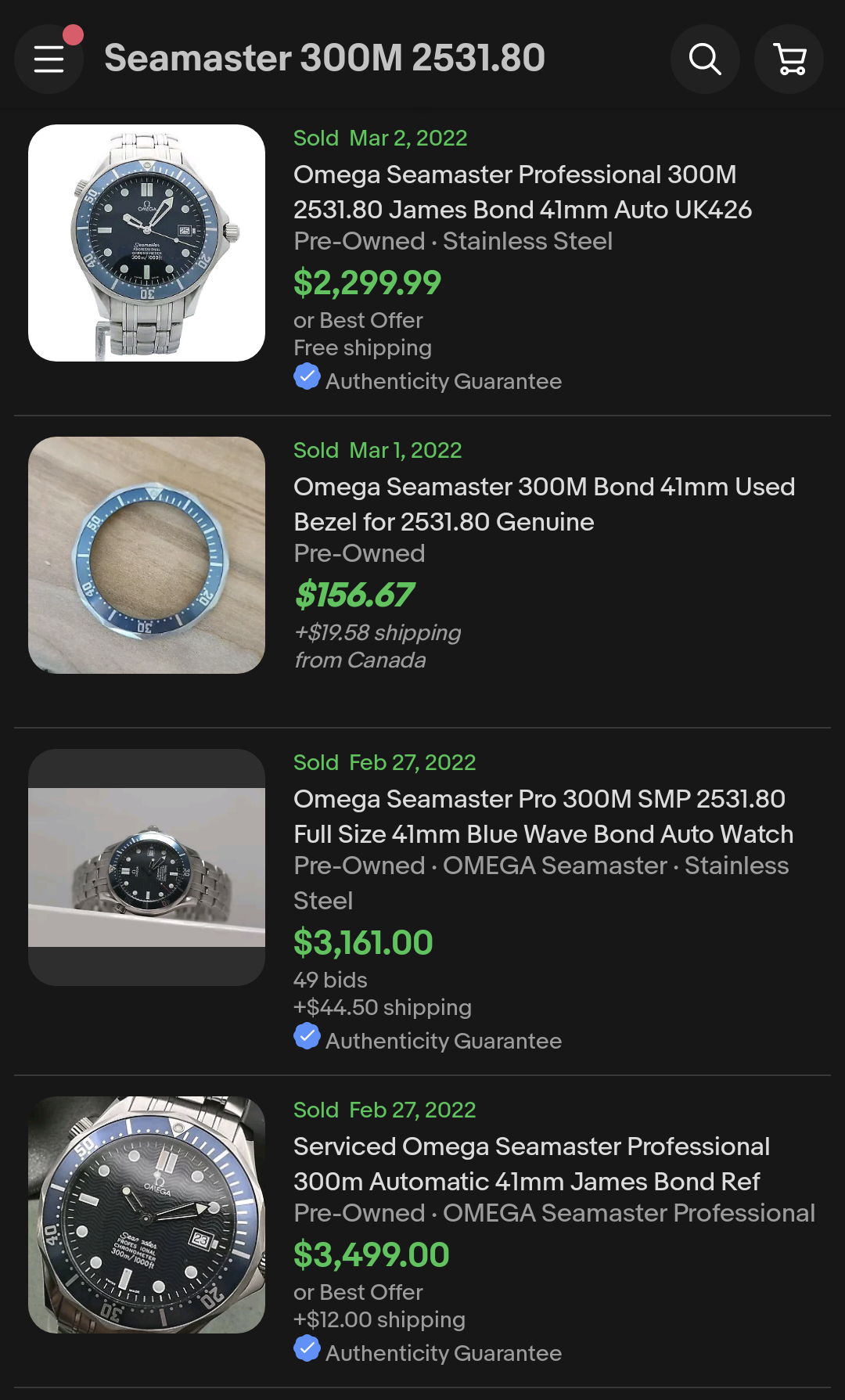Image resolution: width=845 pixels, height=1400 pixels.
Task: Open the UK426 Seamaster watch photo
Action: (146, 243)
